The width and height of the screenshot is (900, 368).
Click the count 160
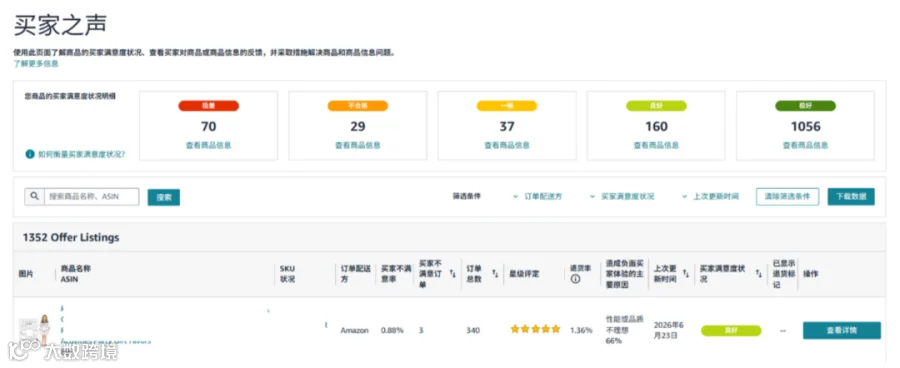[656, 126]
